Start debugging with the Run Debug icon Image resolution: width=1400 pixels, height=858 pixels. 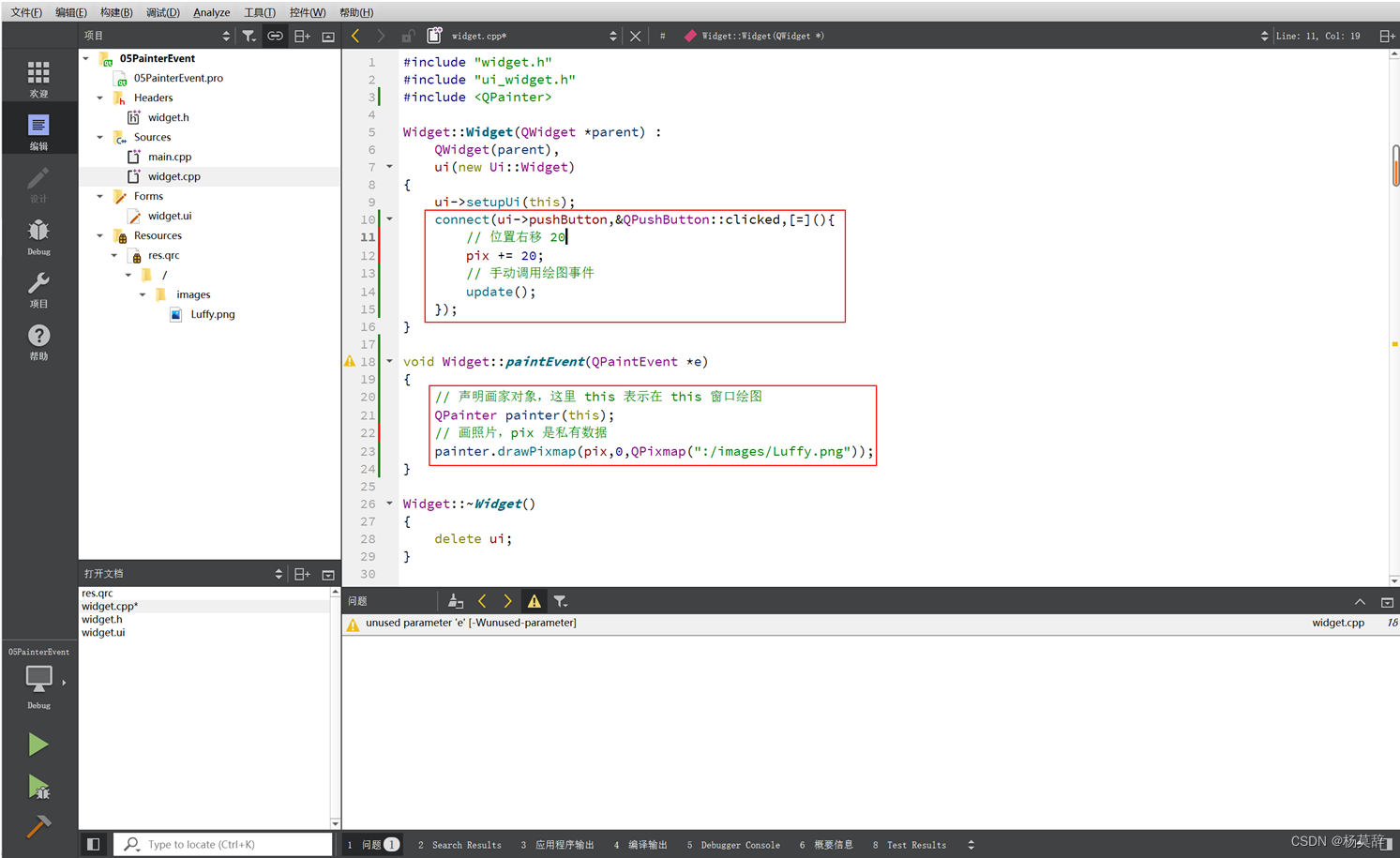(x=38, y=787)
